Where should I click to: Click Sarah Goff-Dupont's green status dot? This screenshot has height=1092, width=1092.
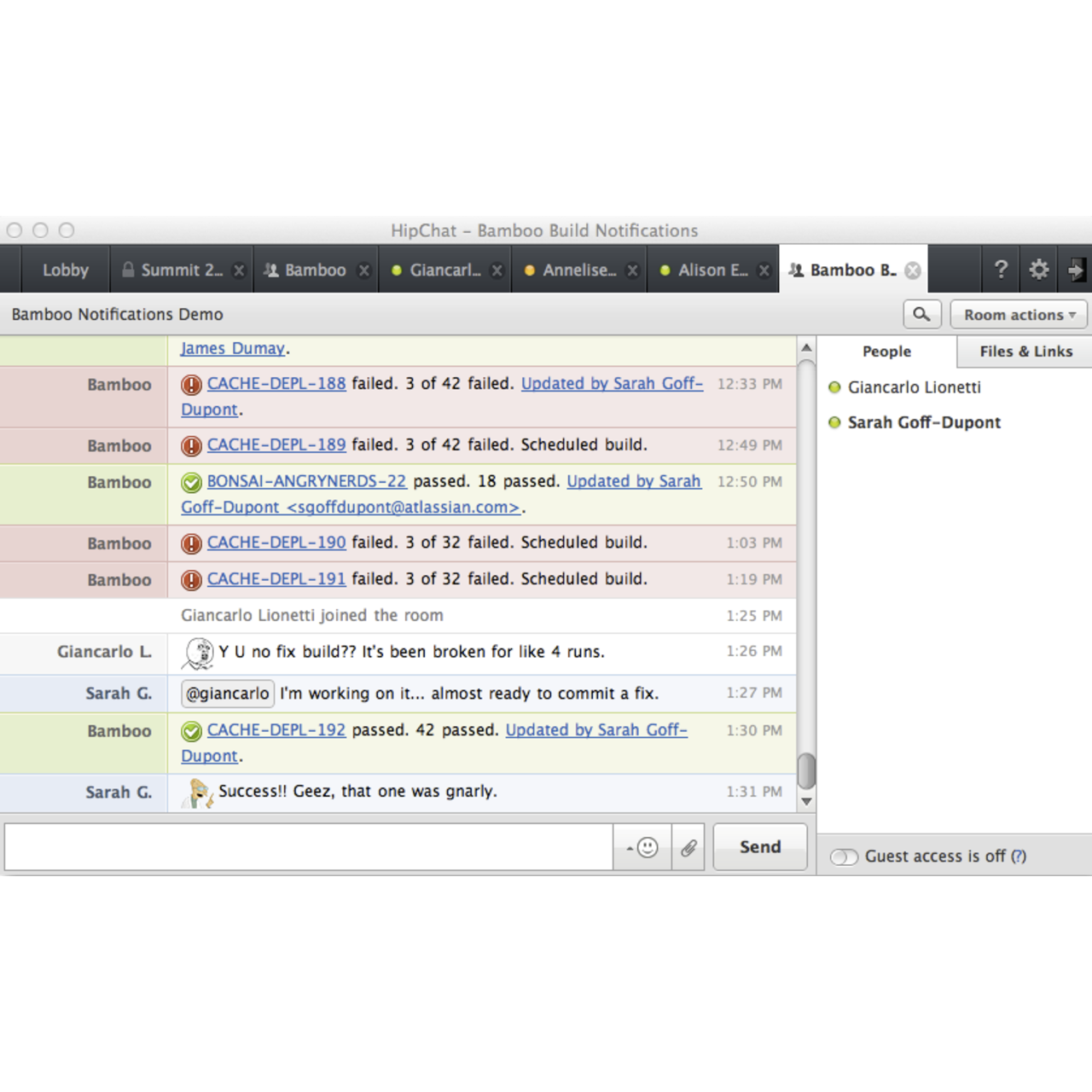coord(834,422)
